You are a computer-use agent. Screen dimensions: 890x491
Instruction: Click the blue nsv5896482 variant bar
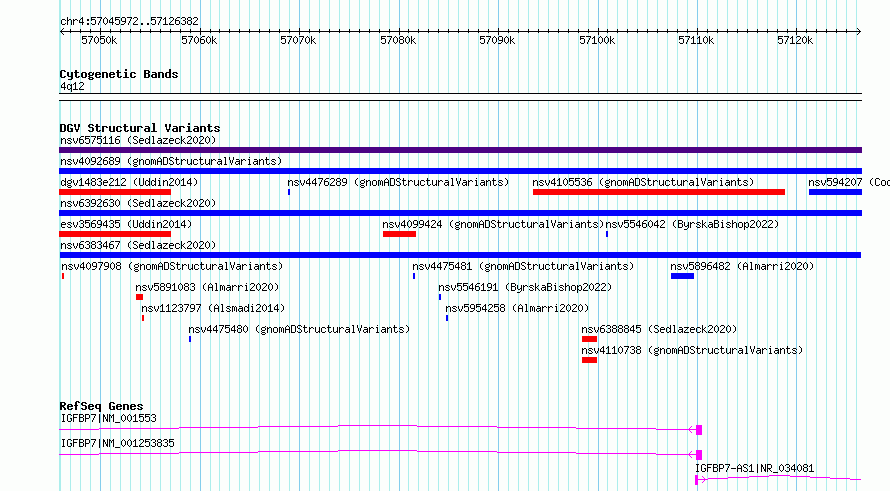point(682,276)
